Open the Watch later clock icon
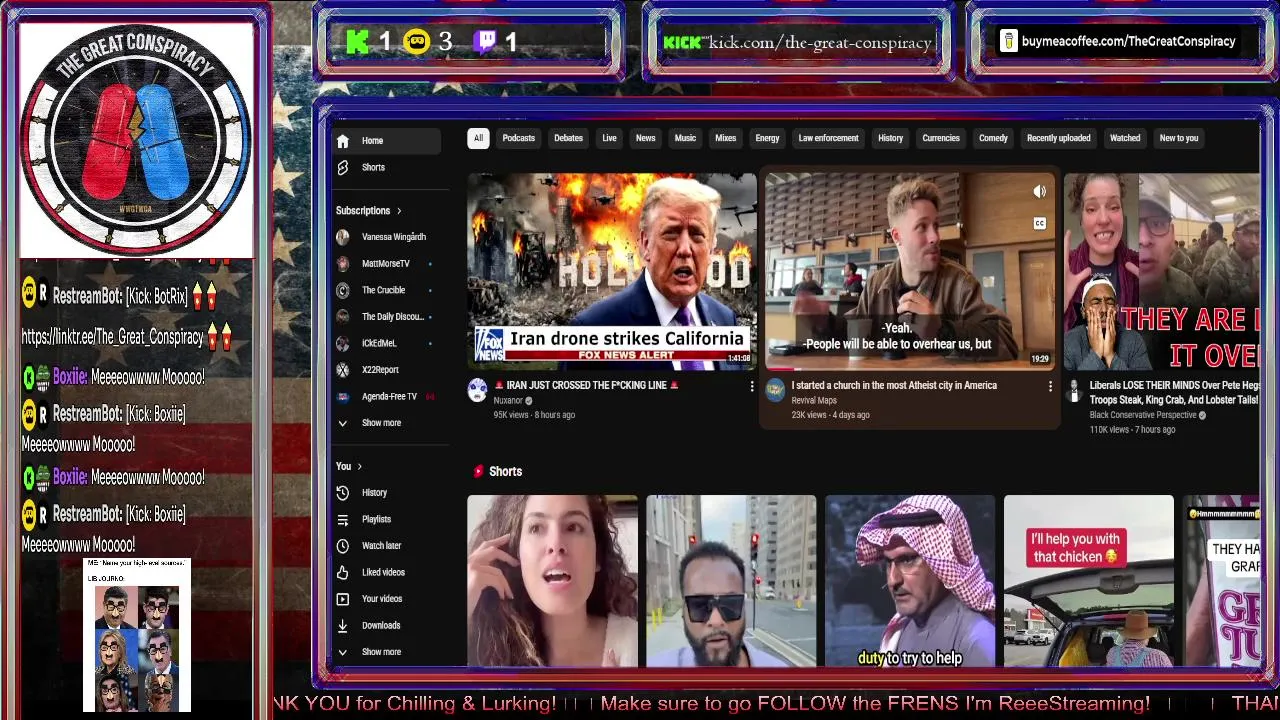This screenshot has height=720, width=1280. [x=343, y=546]
